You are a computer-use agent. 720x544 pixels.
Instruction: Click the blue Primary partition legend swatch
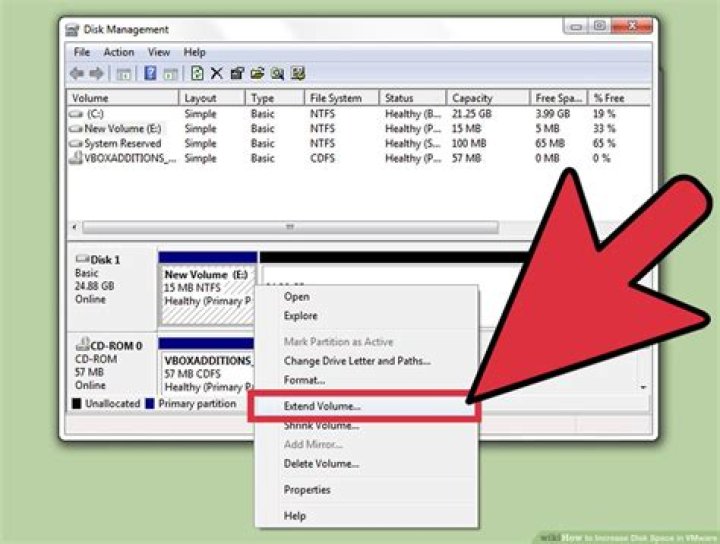[150, 404]
